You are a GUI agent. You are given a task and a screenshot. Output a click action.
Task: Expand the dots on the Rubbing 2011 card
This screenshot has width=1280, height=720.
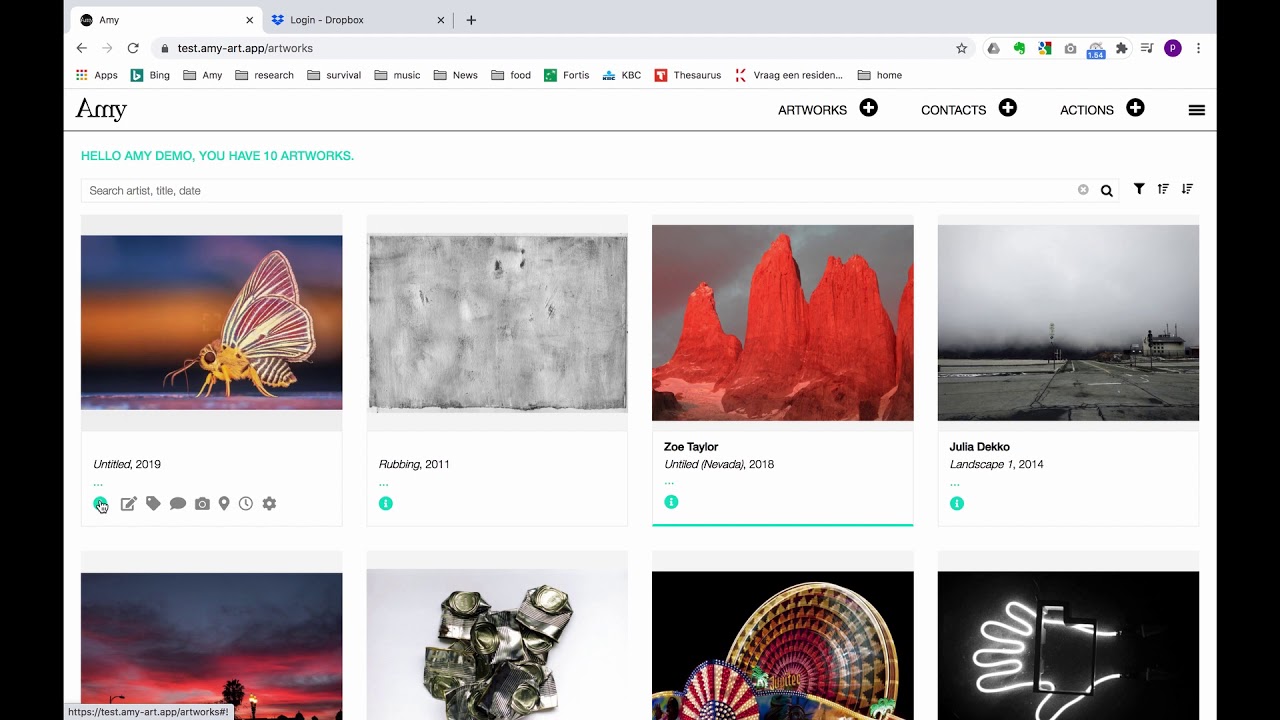[x=384, y=485]
